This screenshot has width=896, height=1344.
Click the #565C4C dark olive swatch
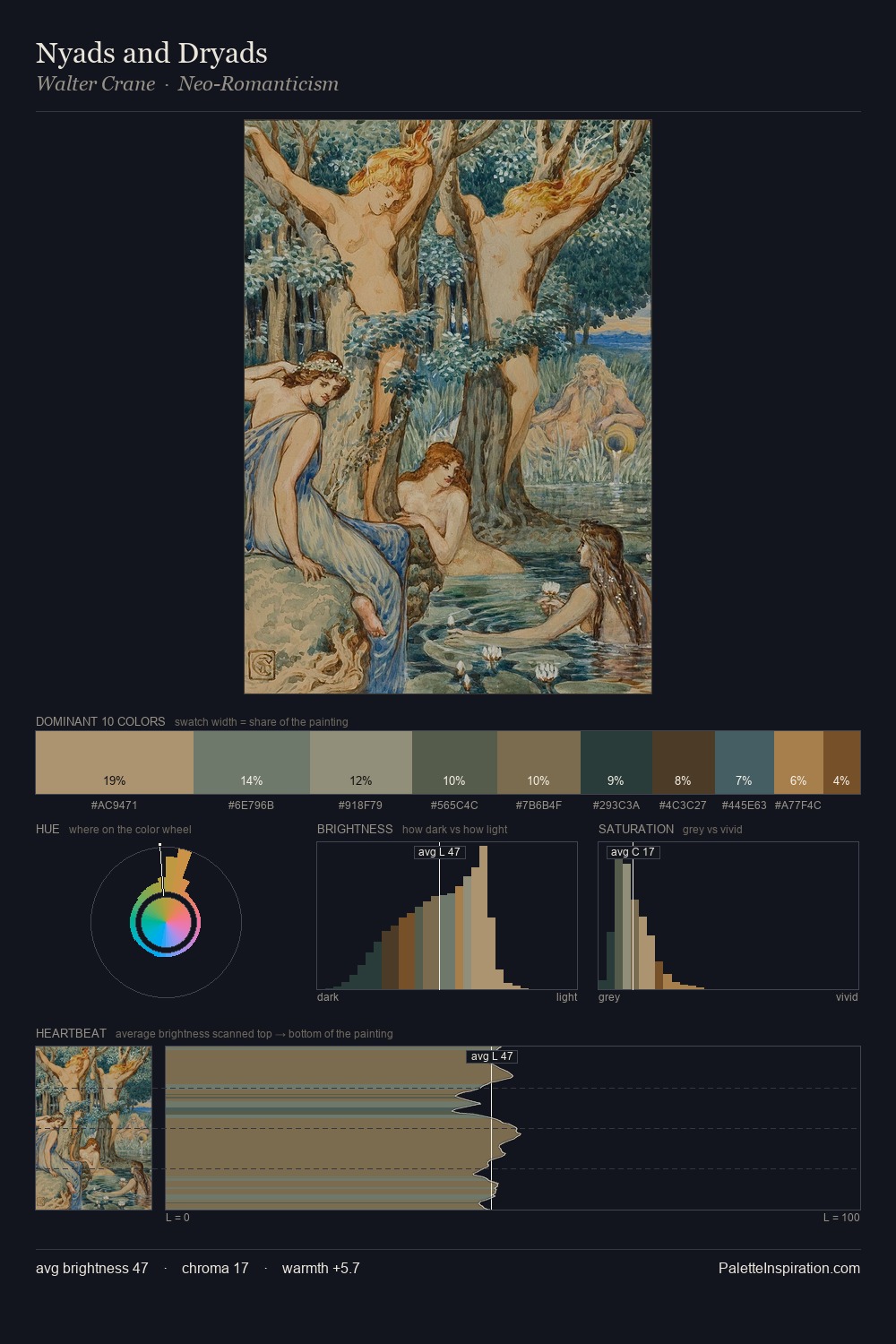pos(454,762)
